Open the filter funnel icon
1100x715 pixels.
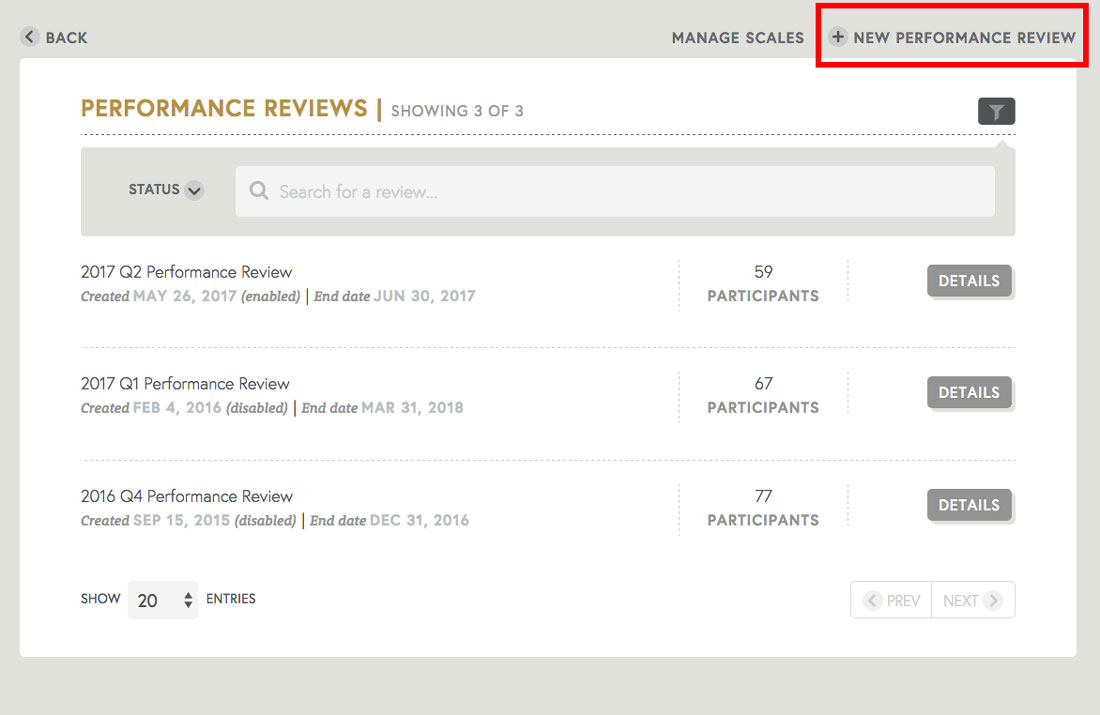(x=996, y=111)
